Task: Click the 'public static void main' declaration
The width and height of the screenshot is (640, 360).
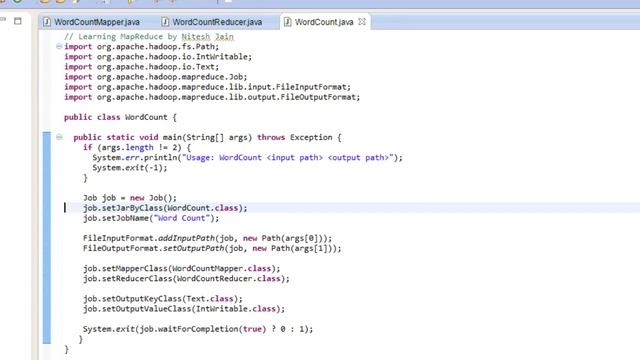Action: point(207,137)
